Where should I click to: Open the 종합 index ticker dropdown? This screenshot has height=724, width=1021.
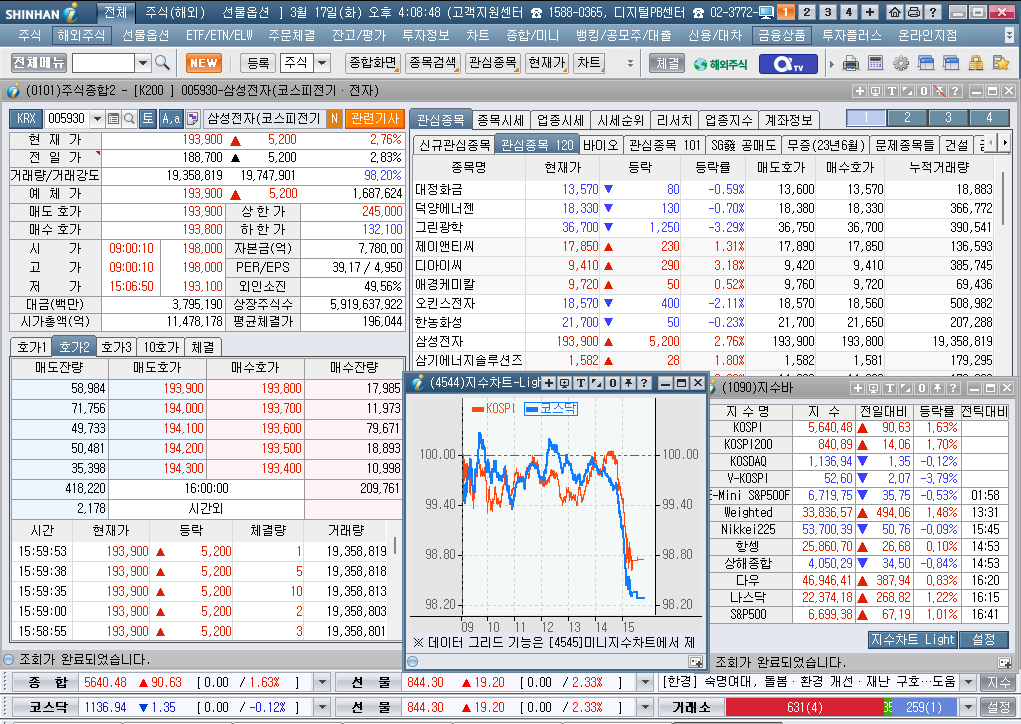(x=322, y=682)
